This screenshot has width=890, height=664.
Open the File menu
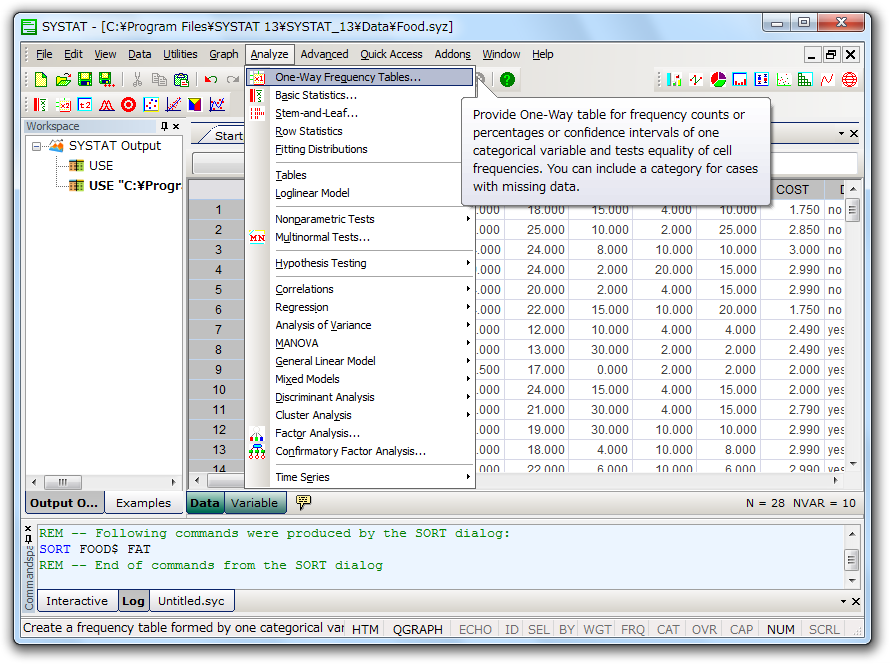[44, 54]
